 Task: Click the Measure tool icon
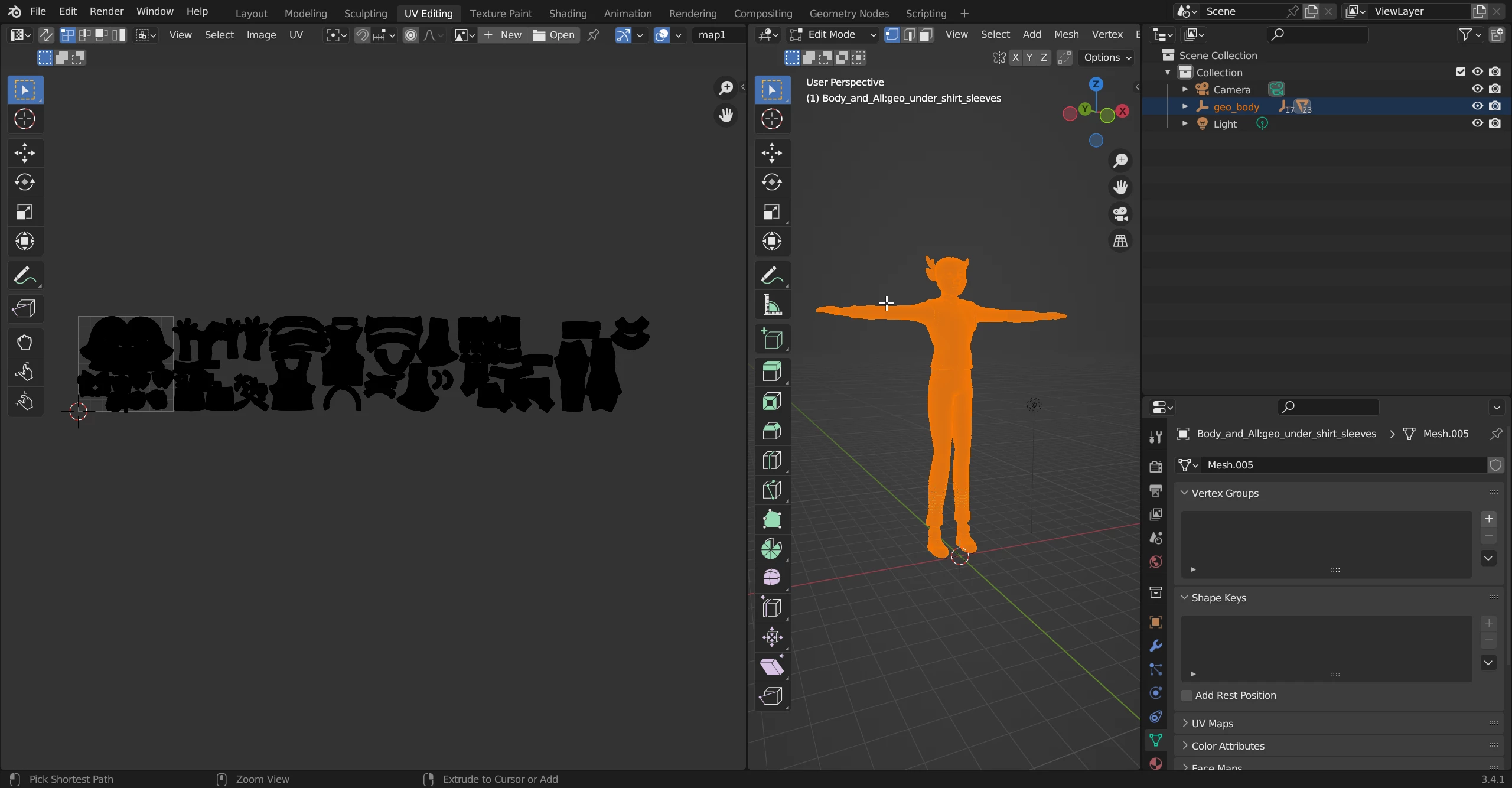(771, 305)
